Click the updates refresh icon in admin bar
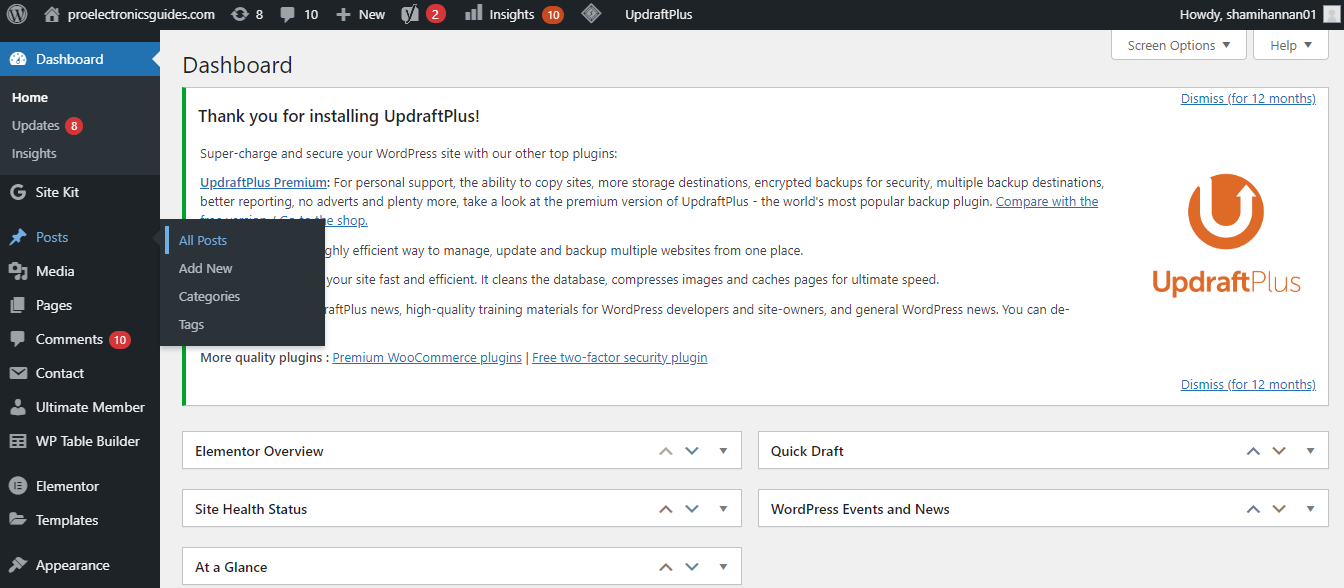 click(239, 14)
